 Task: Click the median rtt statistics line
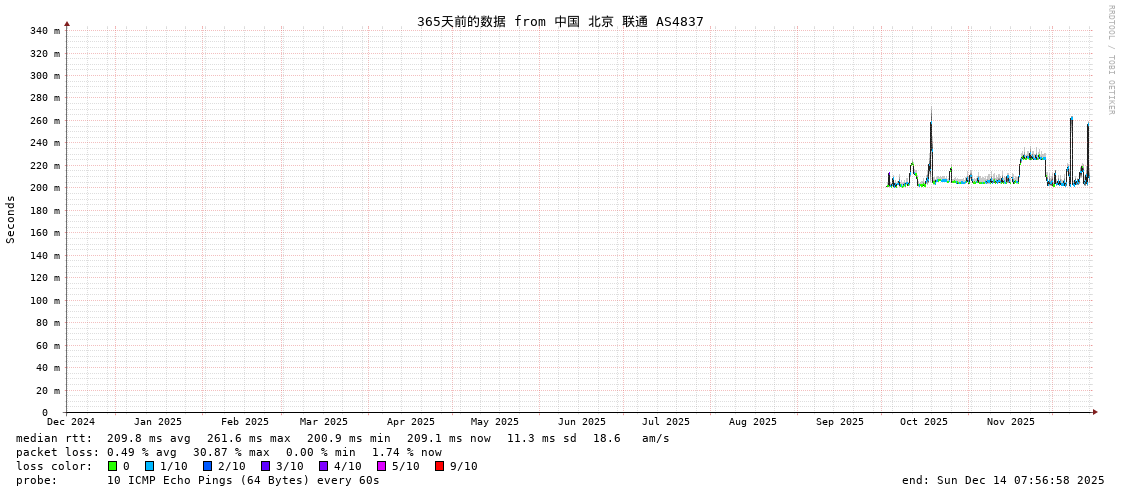342,438
